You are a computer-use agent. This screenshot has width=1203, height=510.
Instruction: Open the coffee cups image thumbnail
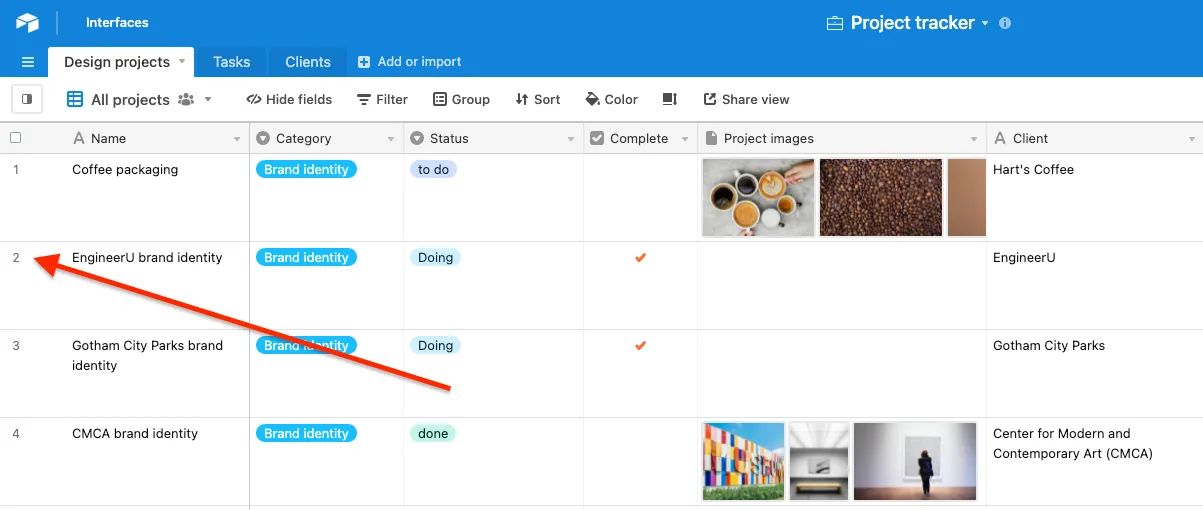(758, 197)
